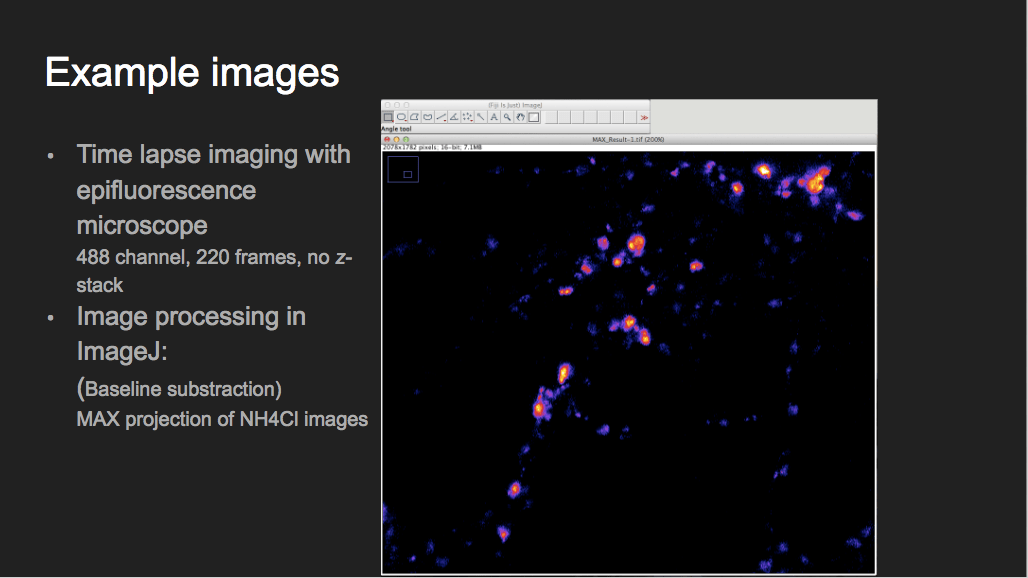The height and width of the screenshot is (578, 1028).
Task: Select the Color picker tool
Action: pyautogui.click(x=534, y=117)
